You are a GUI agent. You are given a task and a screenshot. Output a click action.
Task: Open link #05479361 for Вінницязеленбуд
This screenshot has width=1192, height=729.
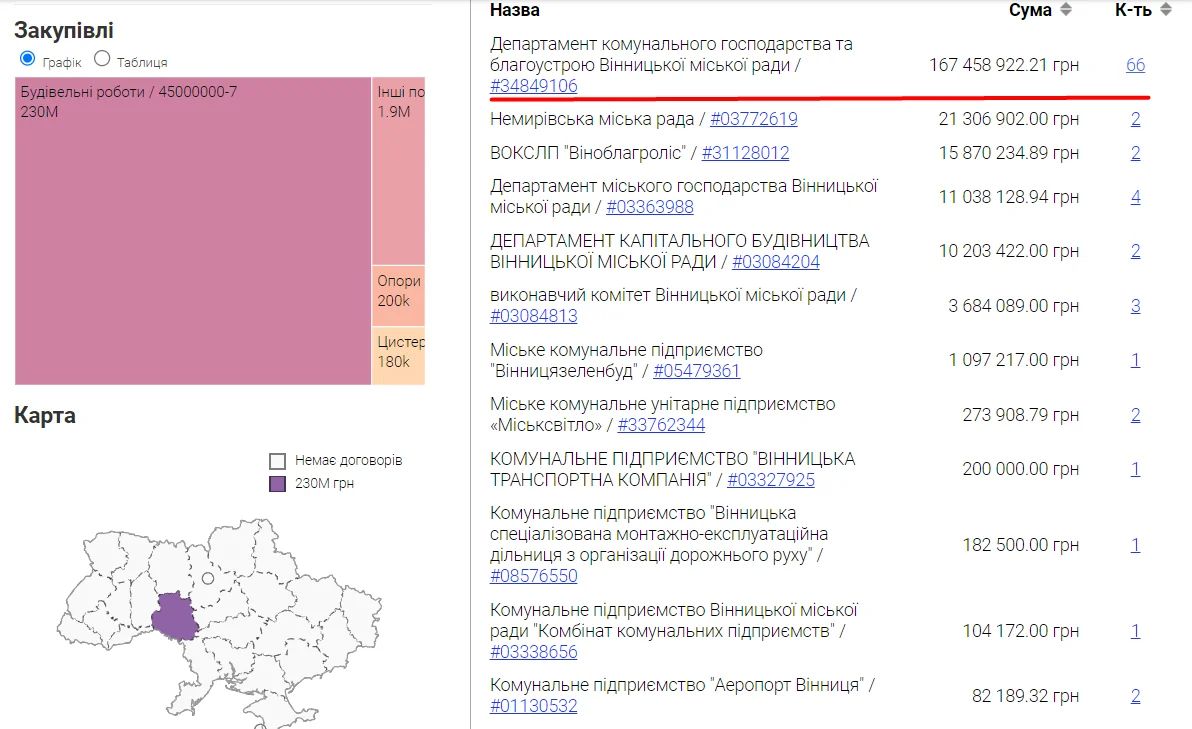[x=696, y=371]
